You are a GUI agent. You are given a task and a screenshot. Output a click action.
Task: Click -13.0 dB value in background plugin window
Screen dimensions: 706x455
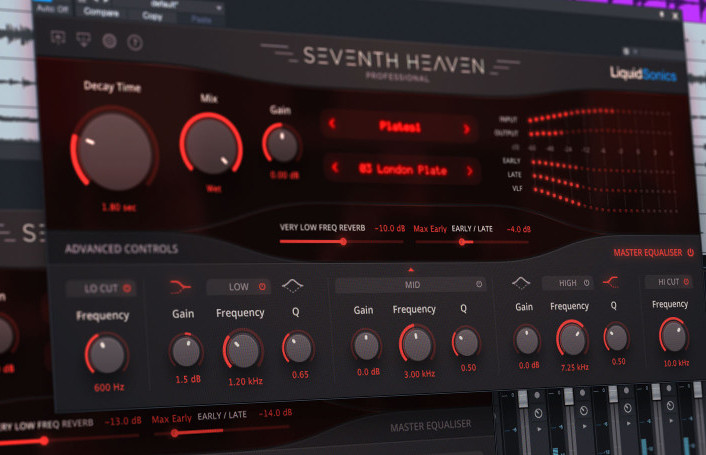coord(123,421)
